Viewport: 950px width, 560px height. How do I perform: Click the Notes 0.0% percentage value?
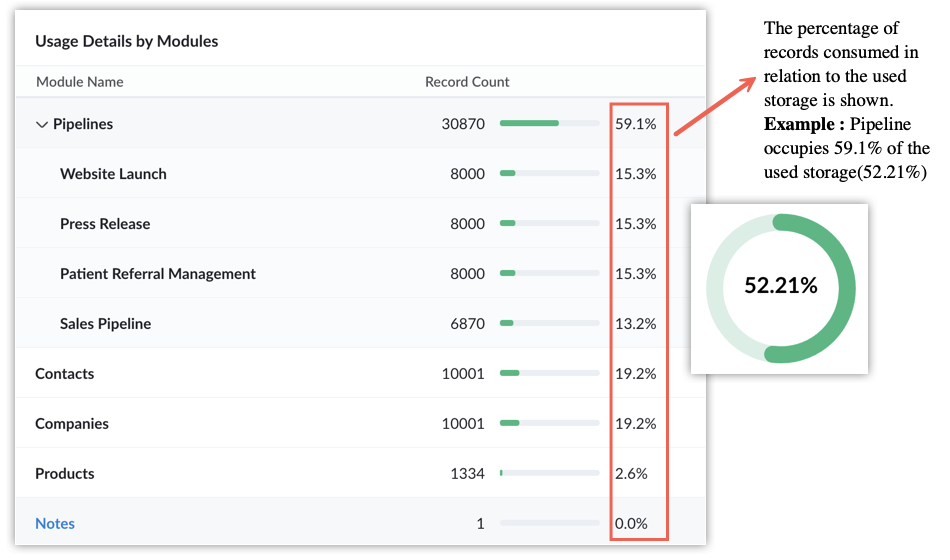pyautogui.click(x=631, y=523)
